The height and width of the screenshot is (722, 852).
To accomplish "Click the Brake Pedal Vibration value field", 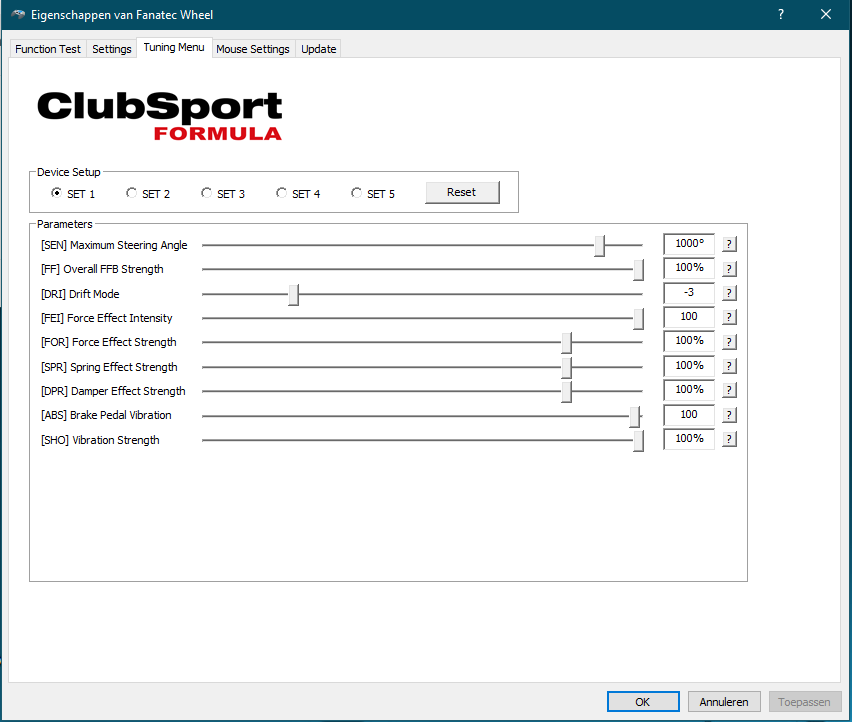I will 689,415.
